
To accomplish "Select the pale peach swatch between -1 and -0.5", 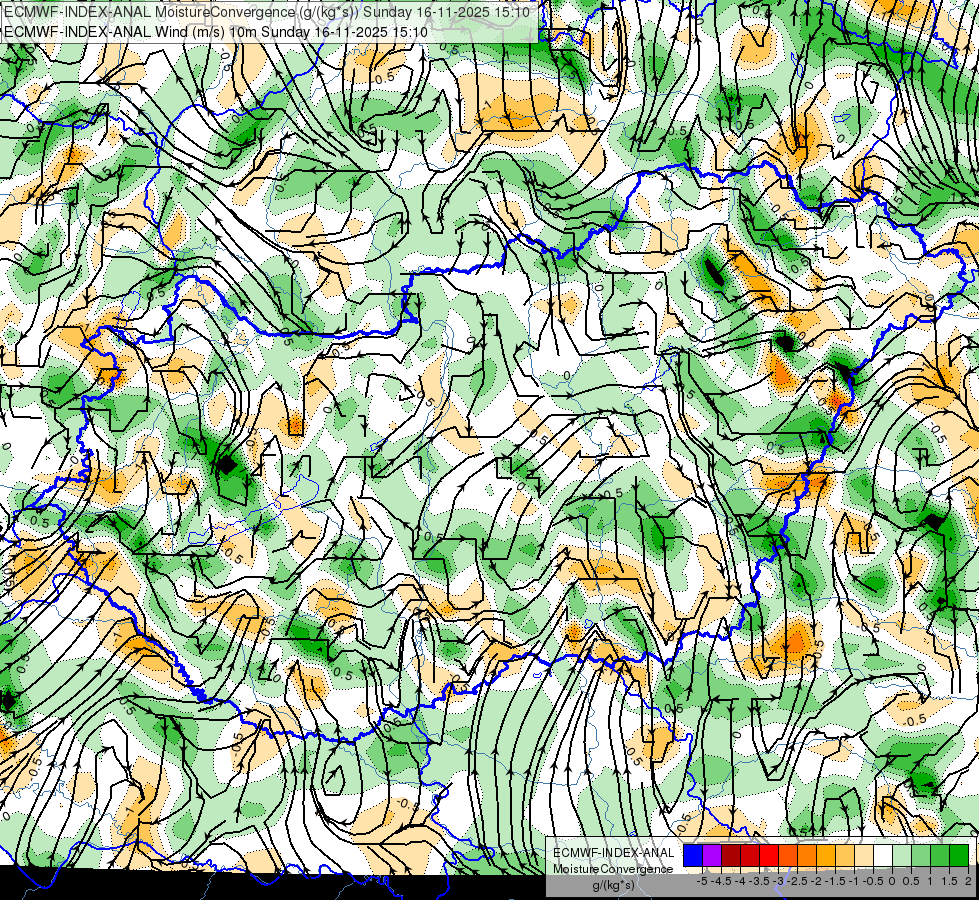I will (864, 856).
